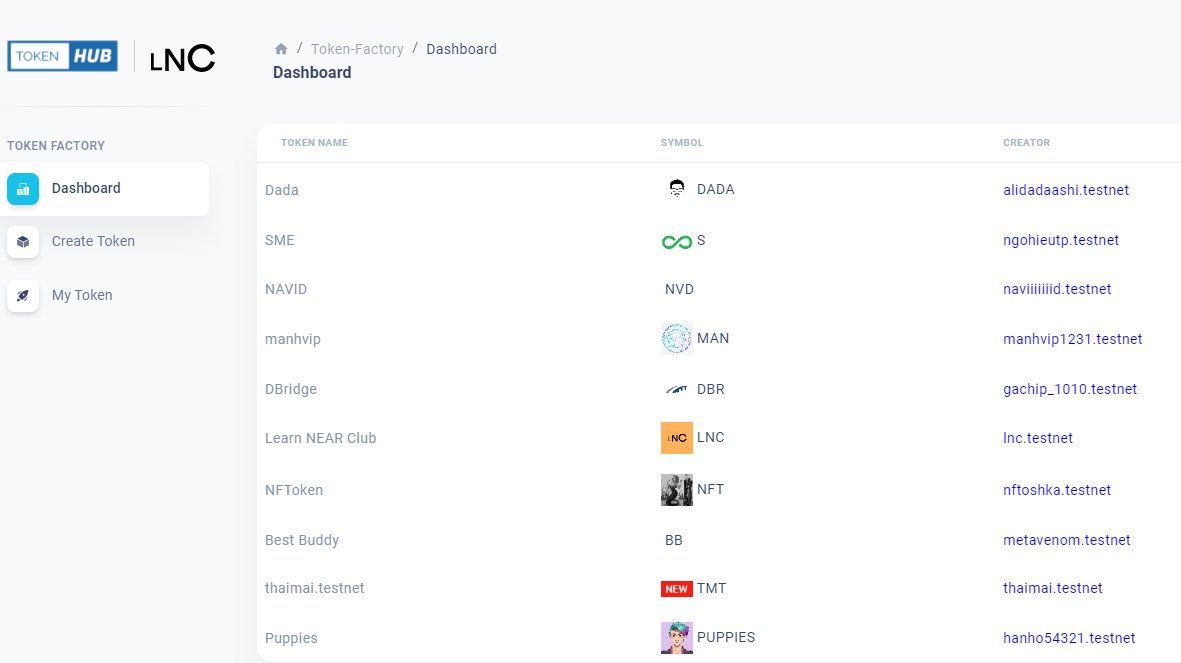The image size is (1181, 663).
Task: Click the My Token rocket icon
Action: [x=23, y=296]
